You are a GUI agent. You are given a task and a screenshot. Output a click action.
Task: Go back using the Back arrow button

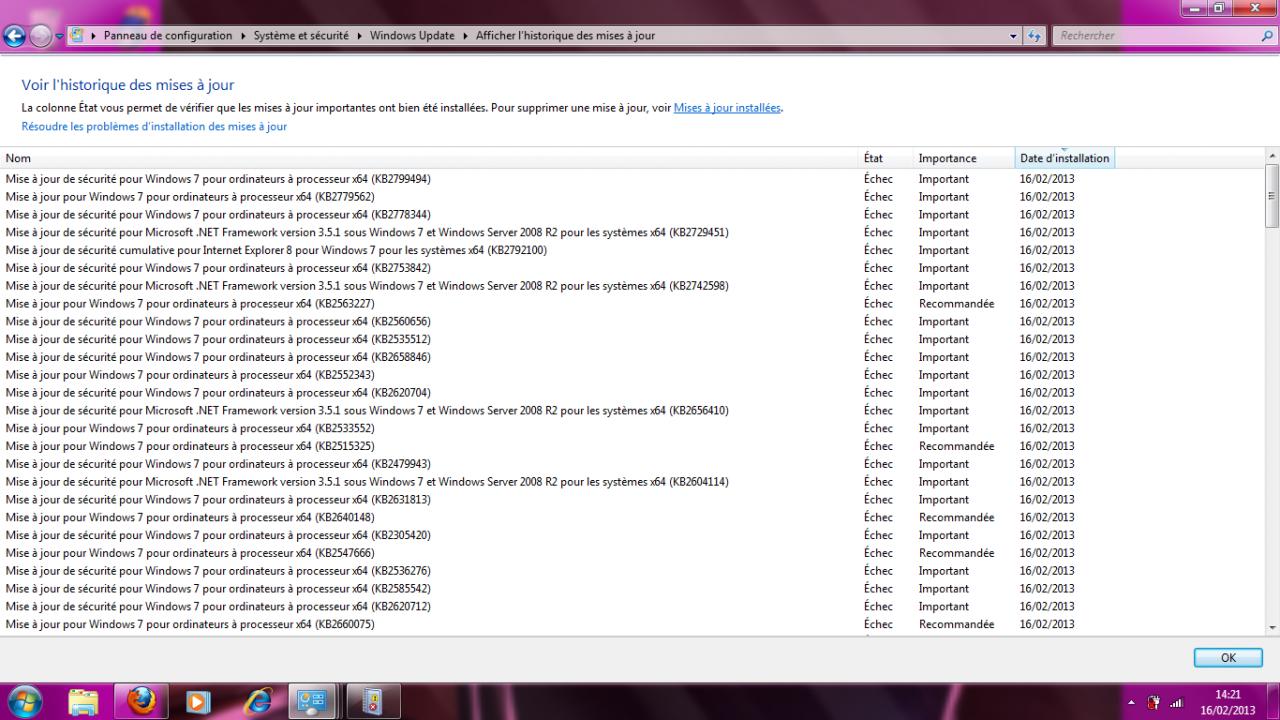click(x=14, y=36)
